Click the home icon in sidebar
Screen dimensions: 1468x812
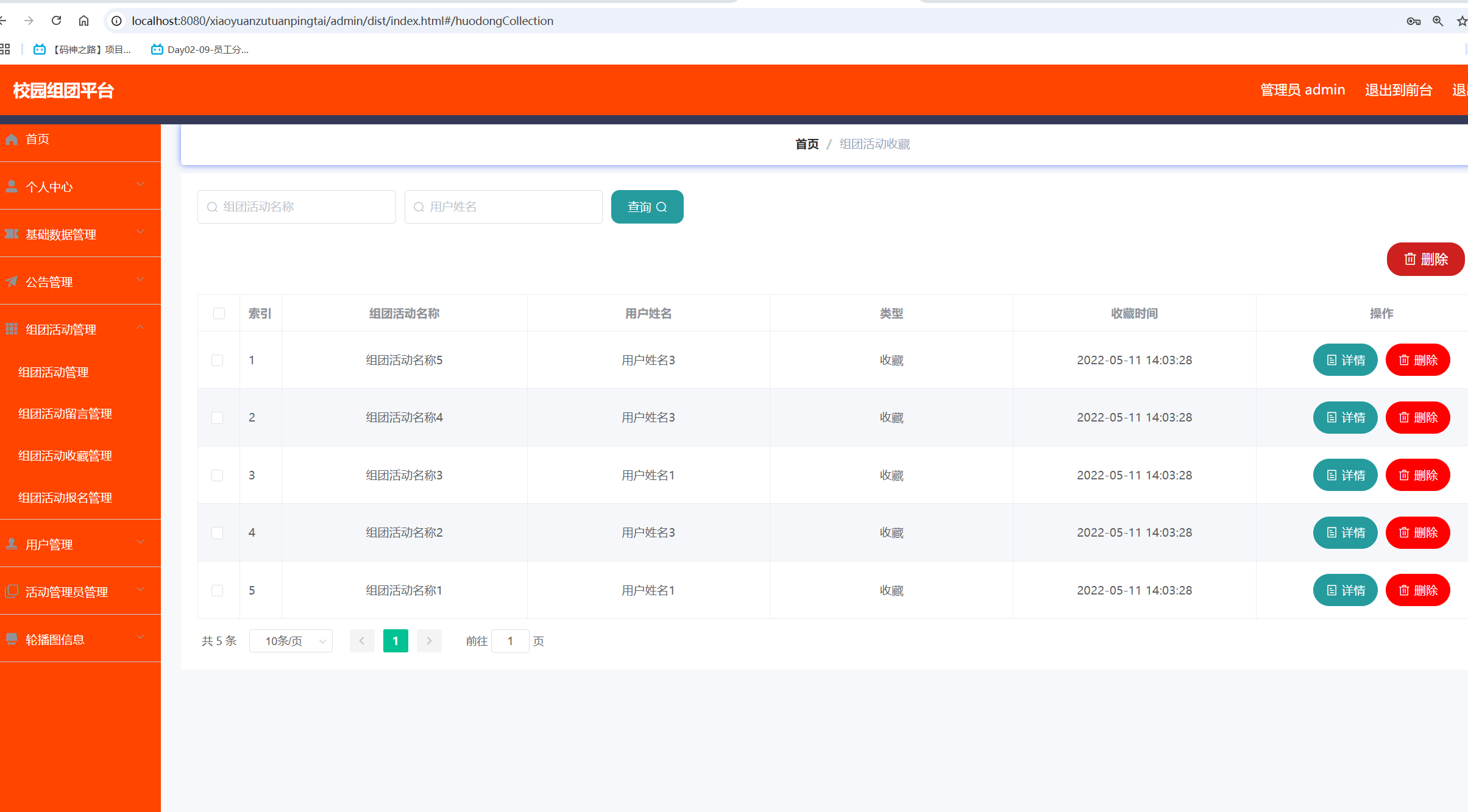pos(12,139)
